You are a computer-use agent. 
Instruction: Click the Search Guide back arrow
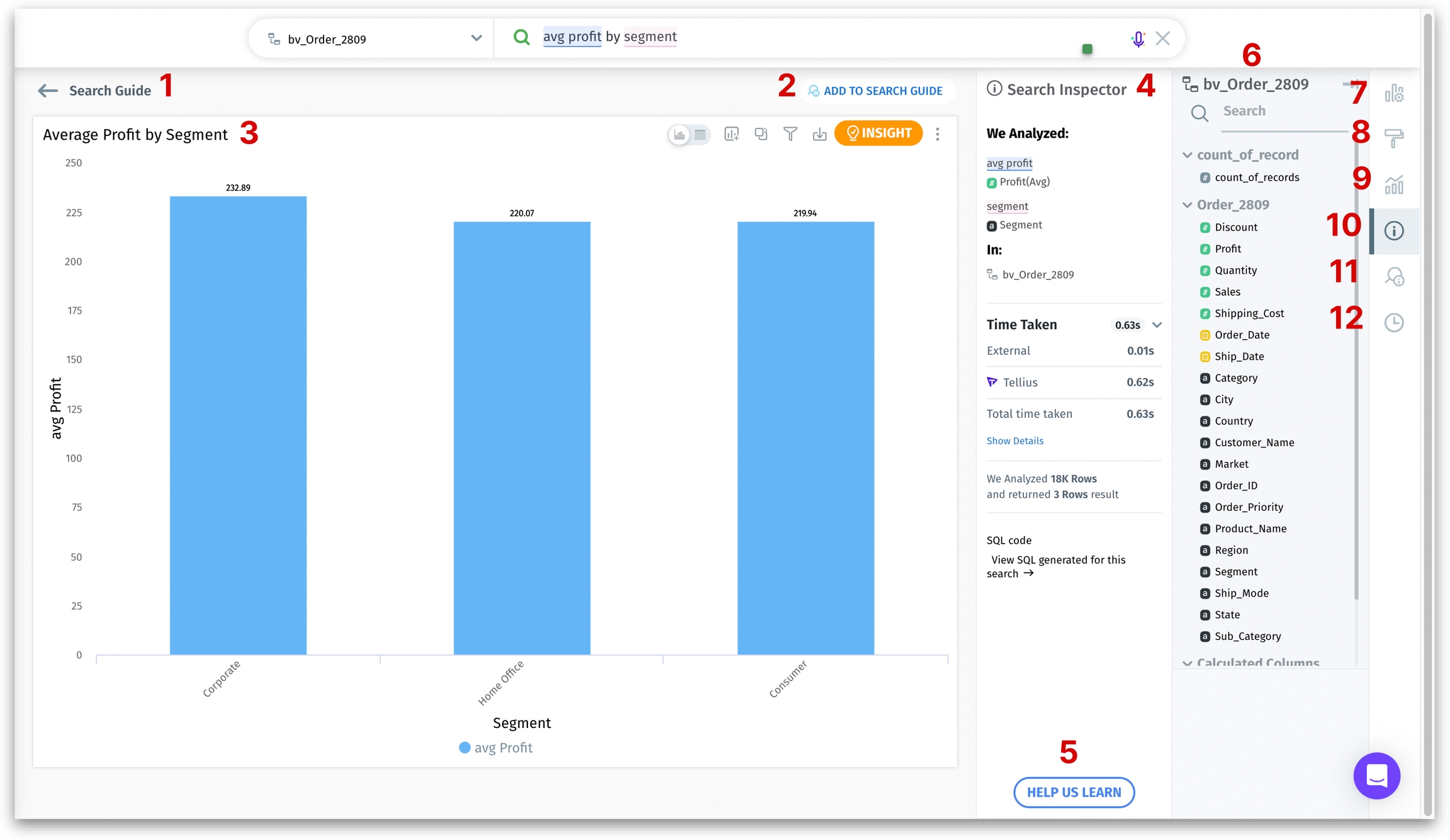pos(48,91)
